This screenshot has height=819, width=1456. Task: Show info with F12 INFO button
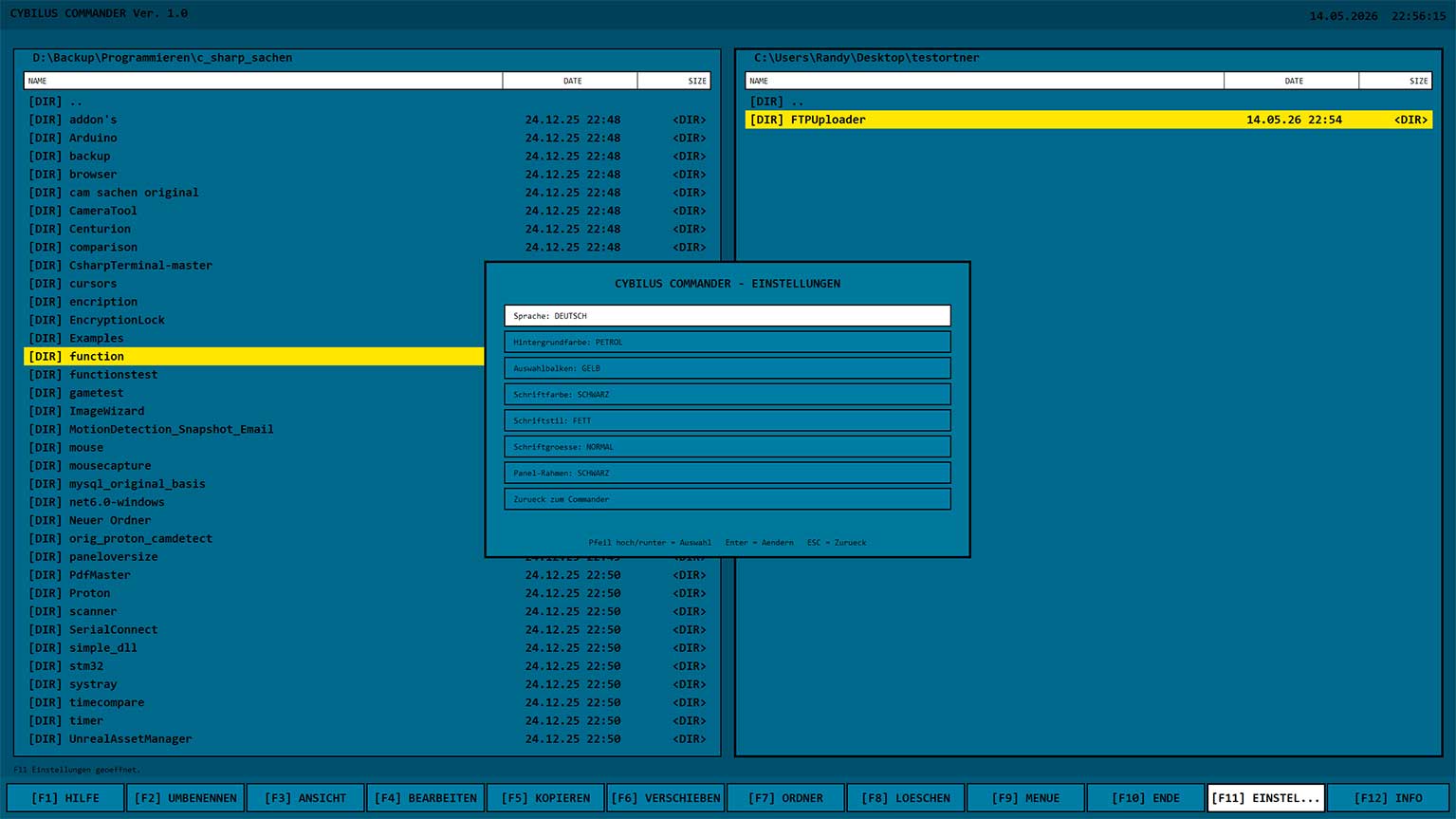click(x=1388, y=798)
